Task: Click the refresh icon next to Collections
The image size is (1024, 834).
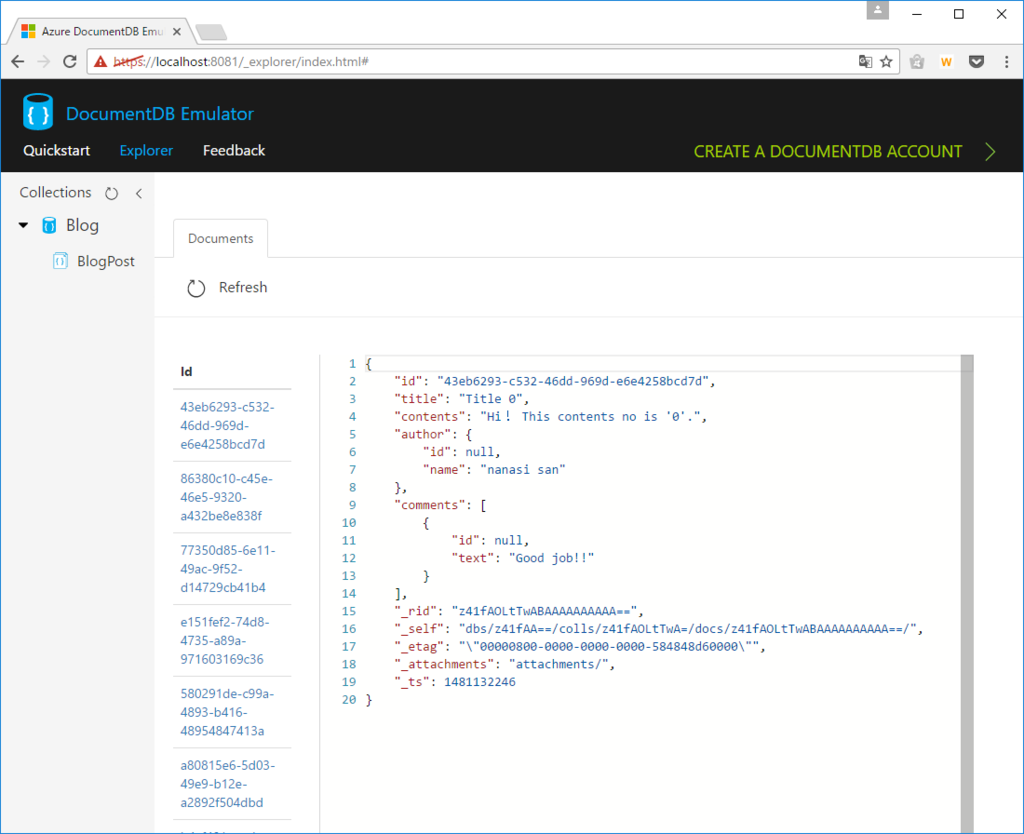Action: (x=110, y=192)
